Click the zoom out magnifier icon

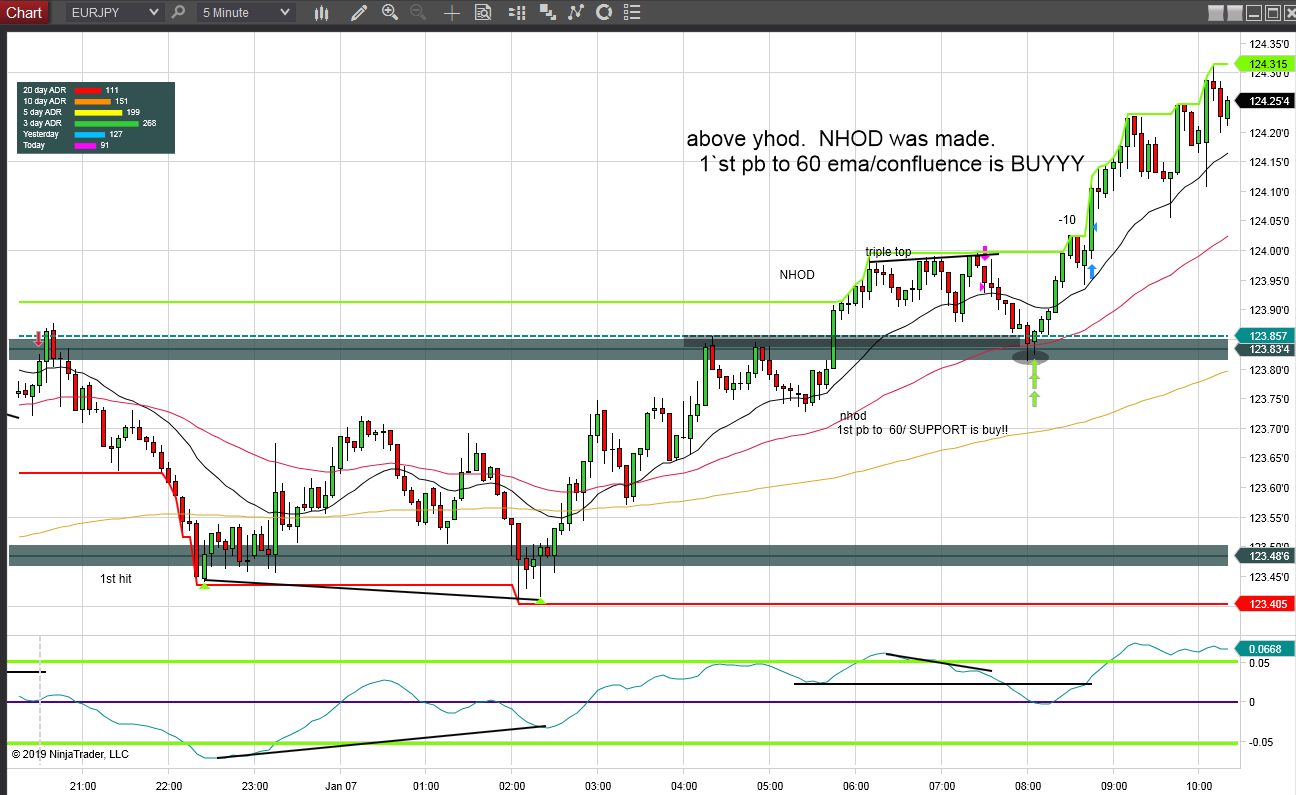[x=418, y=13]
